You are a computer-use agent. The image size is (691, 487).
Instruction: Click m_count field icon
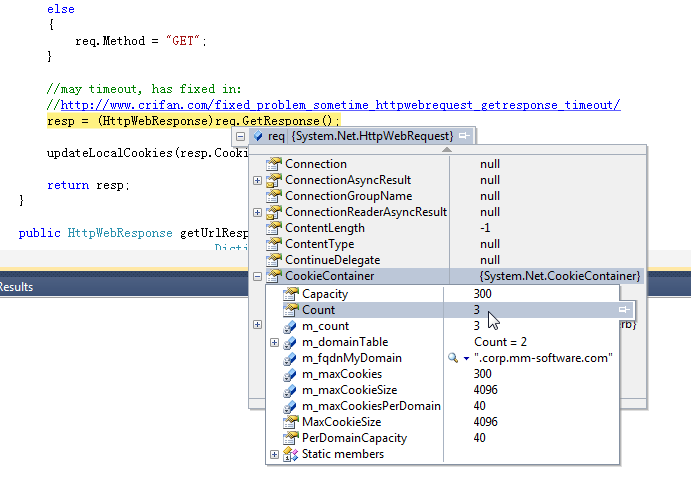290,327
